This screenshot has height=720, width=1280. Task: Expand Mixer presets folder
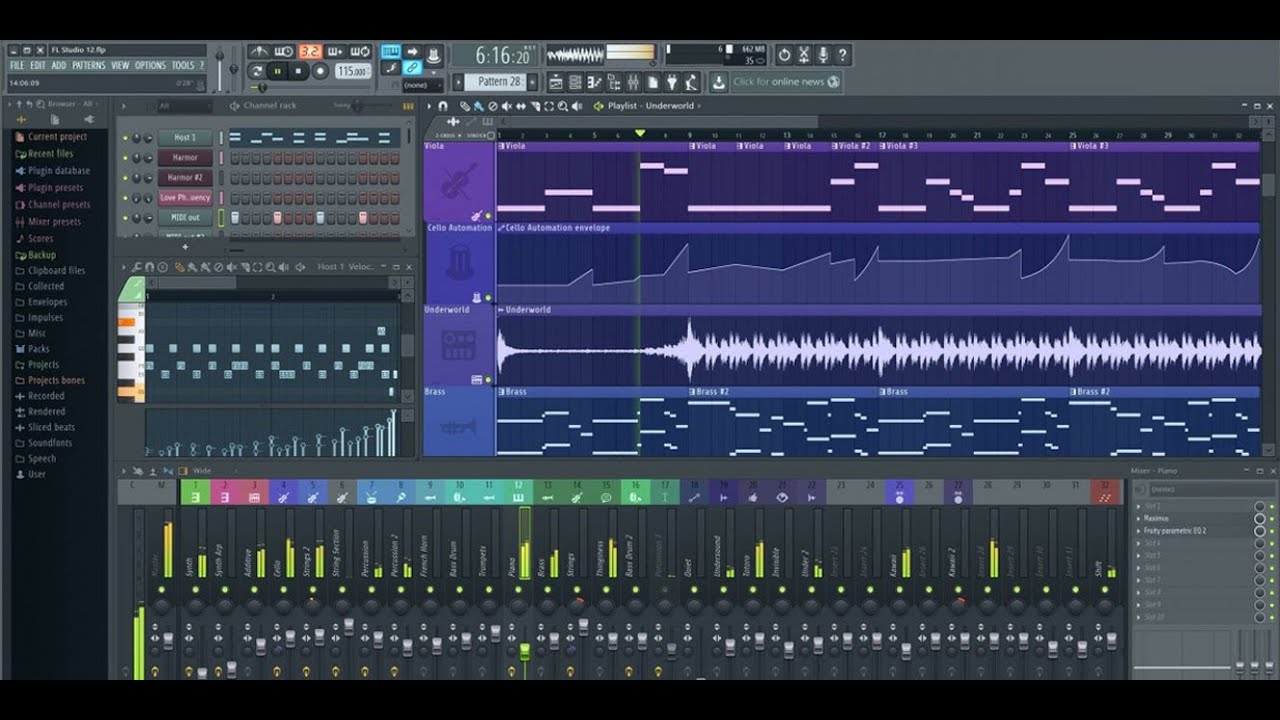(54, 222)
